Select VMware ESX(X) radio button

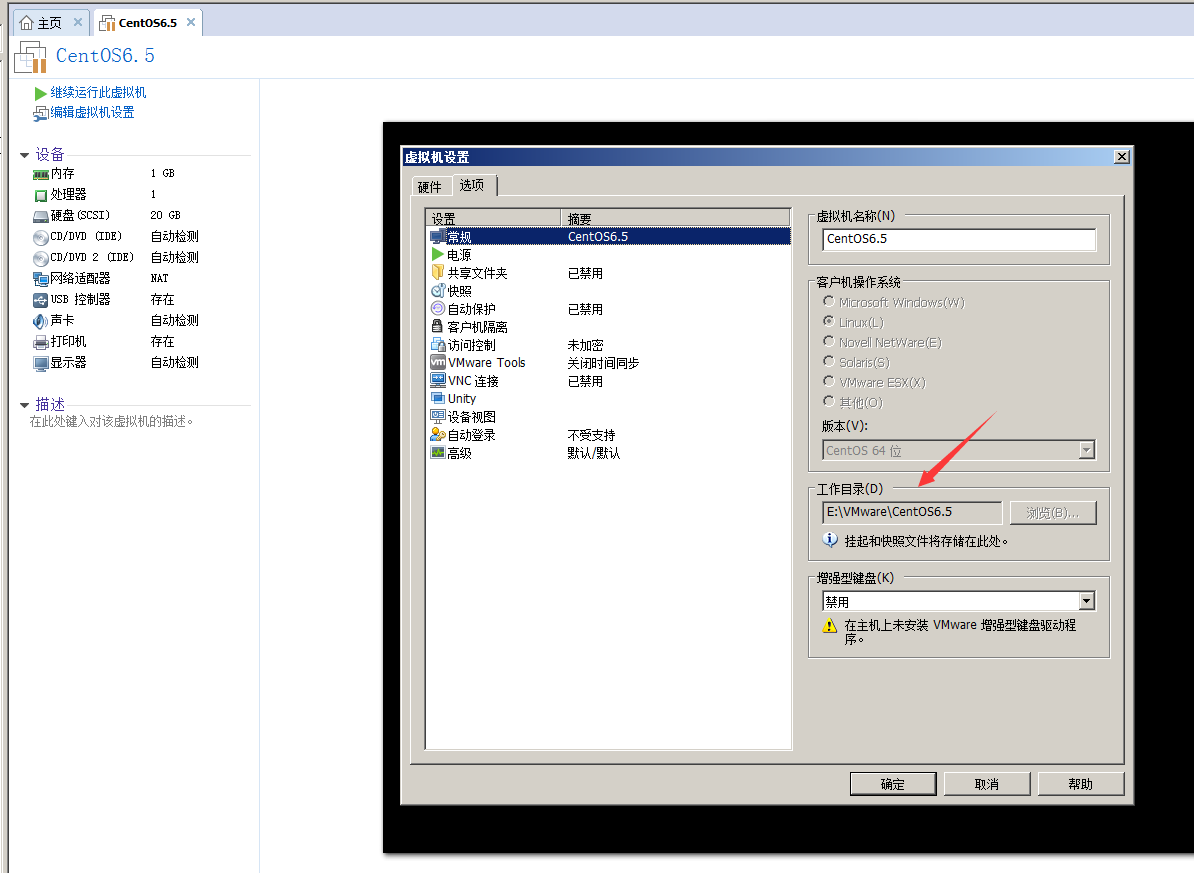coord(828,381)
